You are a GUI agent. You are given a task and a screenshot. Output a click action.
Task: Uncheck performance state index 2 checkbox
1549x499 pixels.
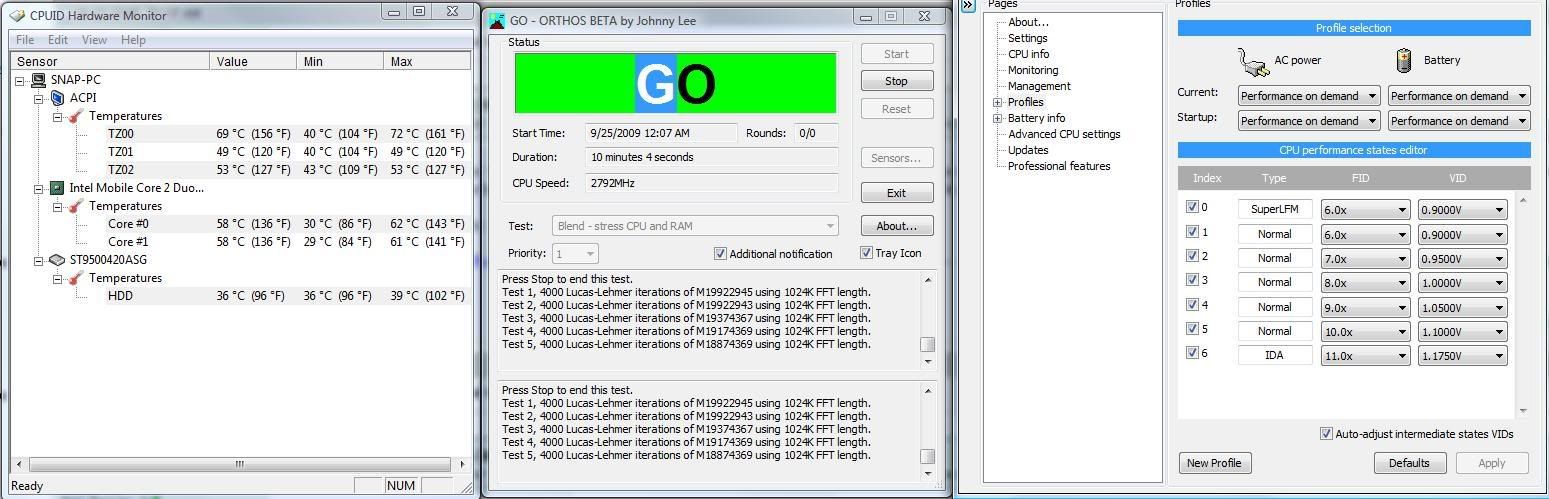(1192, 256)
